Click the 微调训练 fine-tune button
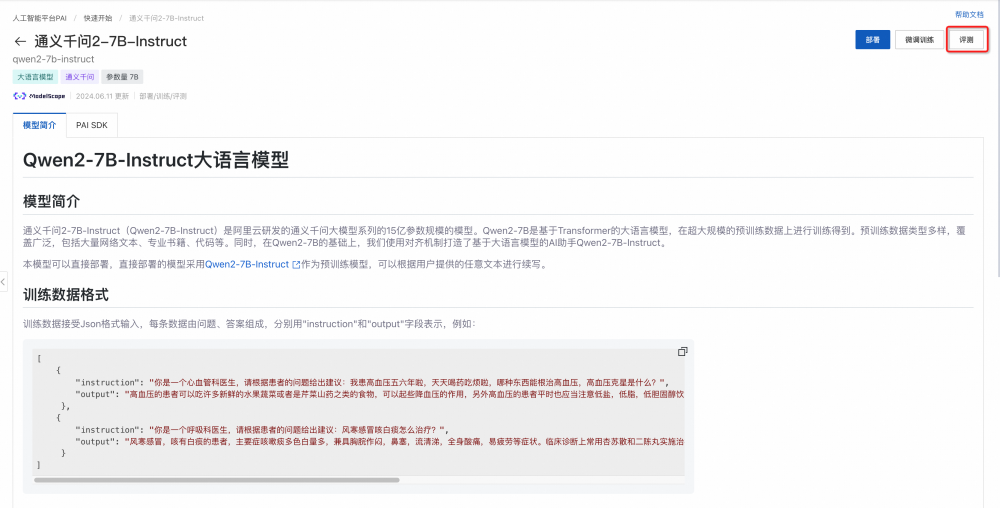Screen dimensions: 1000x508 click(x=919, y=40)
